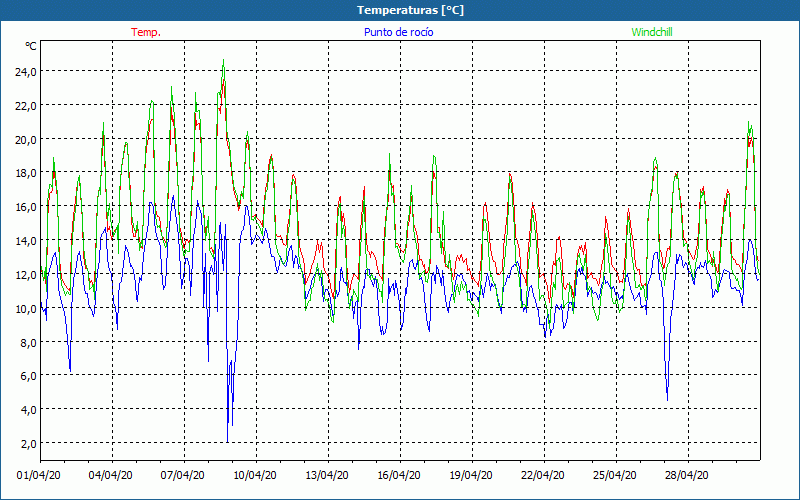Image resolution: width=800 pixels, height=500 pixels.
Task: Click the 20,0 y-axis value
Action: pyautogui.click(x=26, y=139)
